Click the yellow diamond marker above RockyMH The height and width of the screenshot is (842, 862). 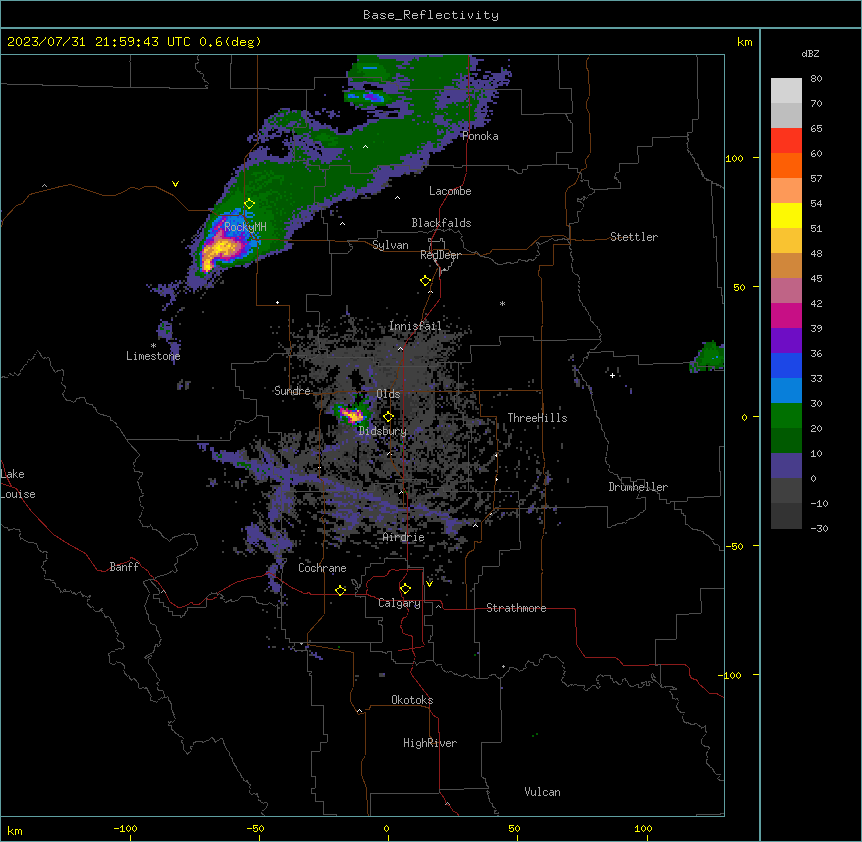click(x=249, y=204)
